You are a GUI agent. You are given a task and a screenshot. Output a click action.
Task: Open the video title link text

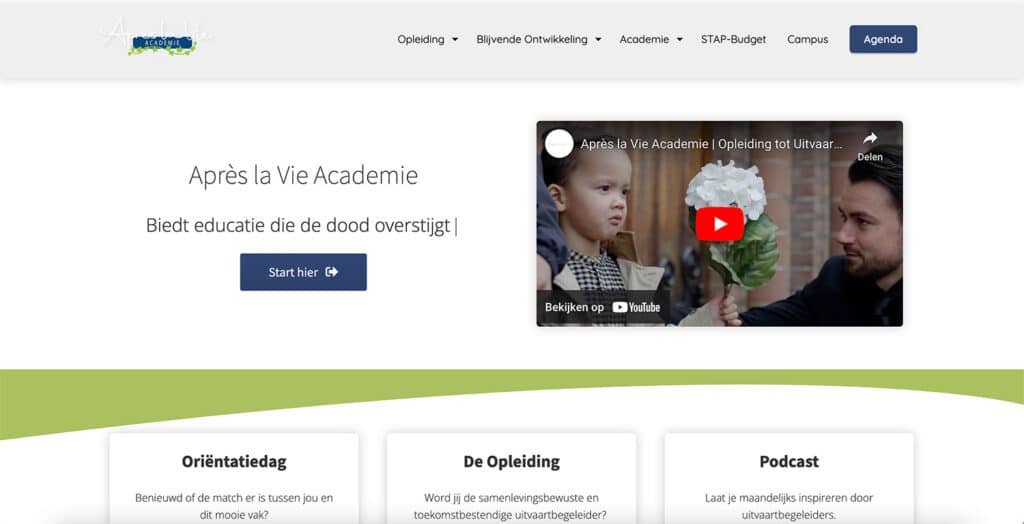(x=711, y=144)
